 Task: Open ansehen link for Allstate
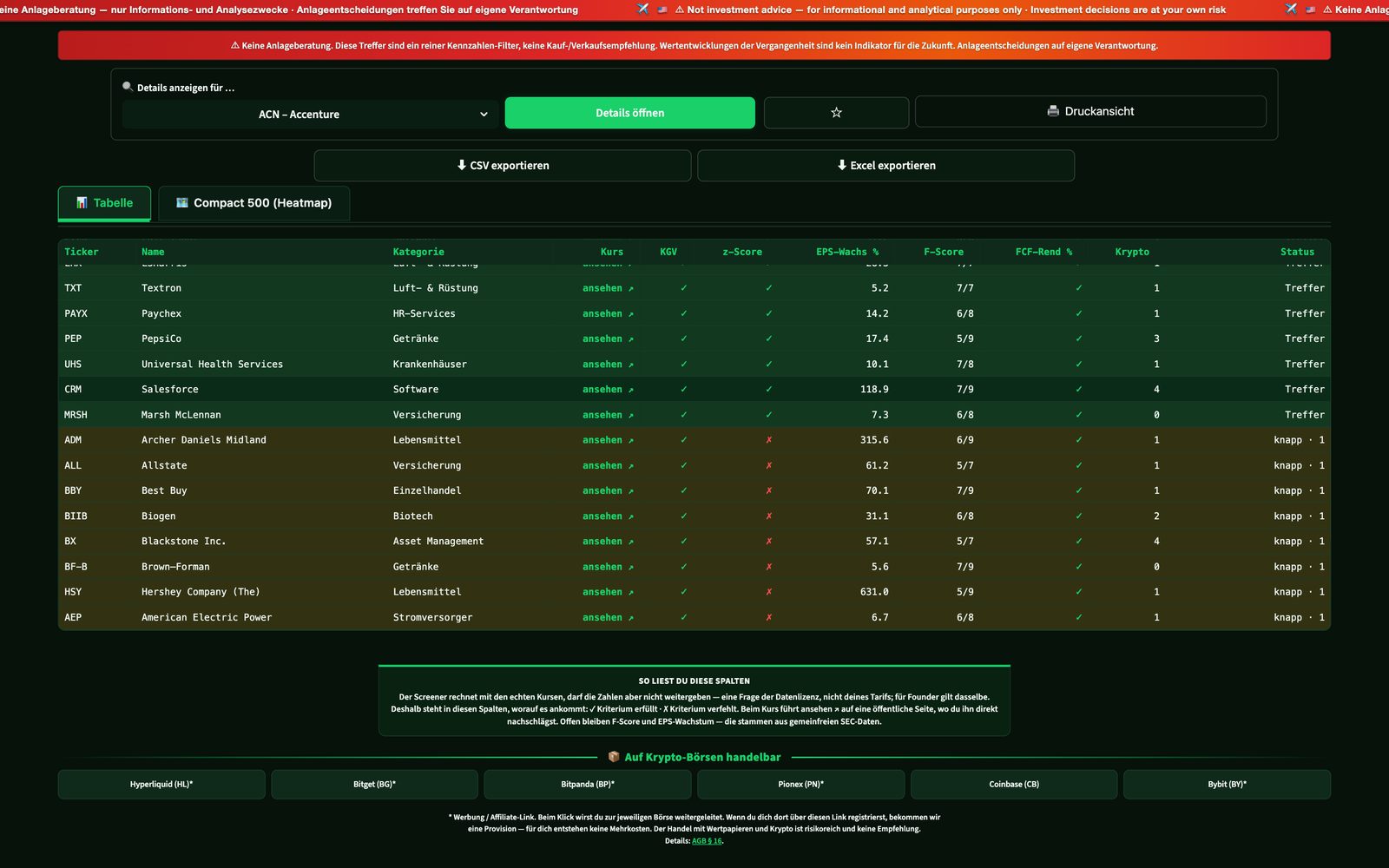608,465
